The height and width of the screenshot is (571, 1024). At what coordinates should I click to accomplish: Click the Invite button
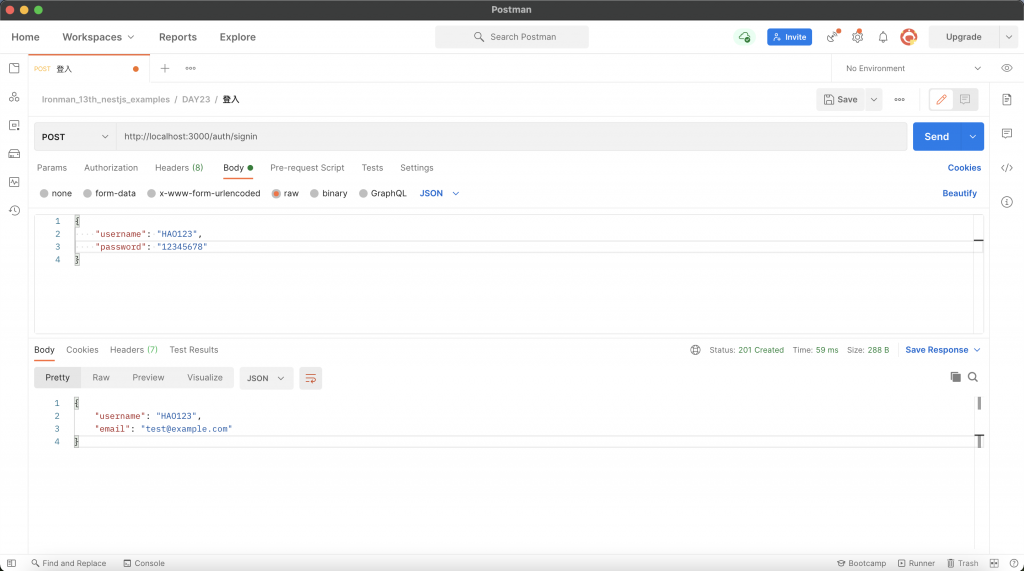(x=790, y=37)
